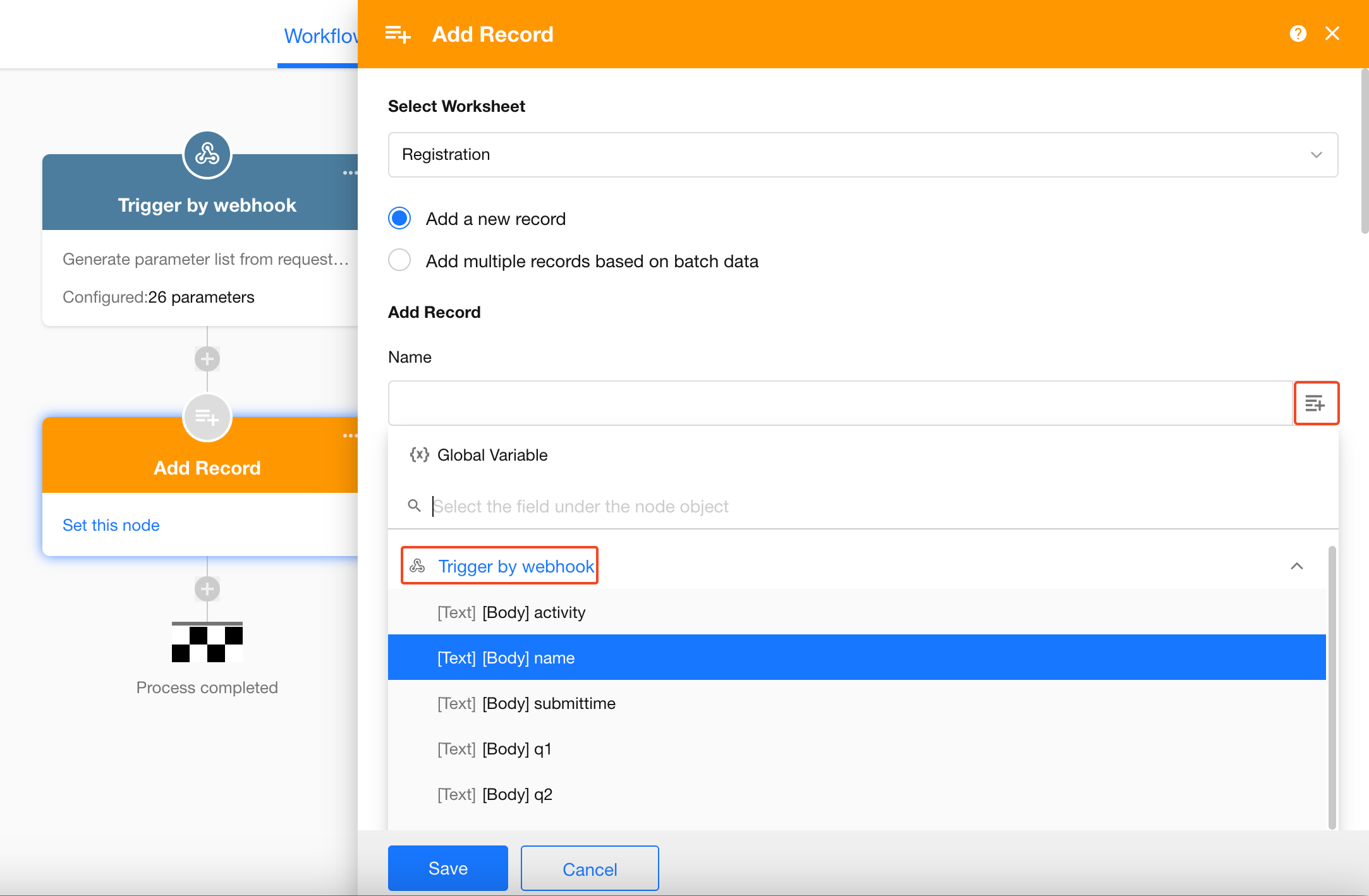Click the Global Variable option
The image size is (1369, 896).
coord(492,455)
